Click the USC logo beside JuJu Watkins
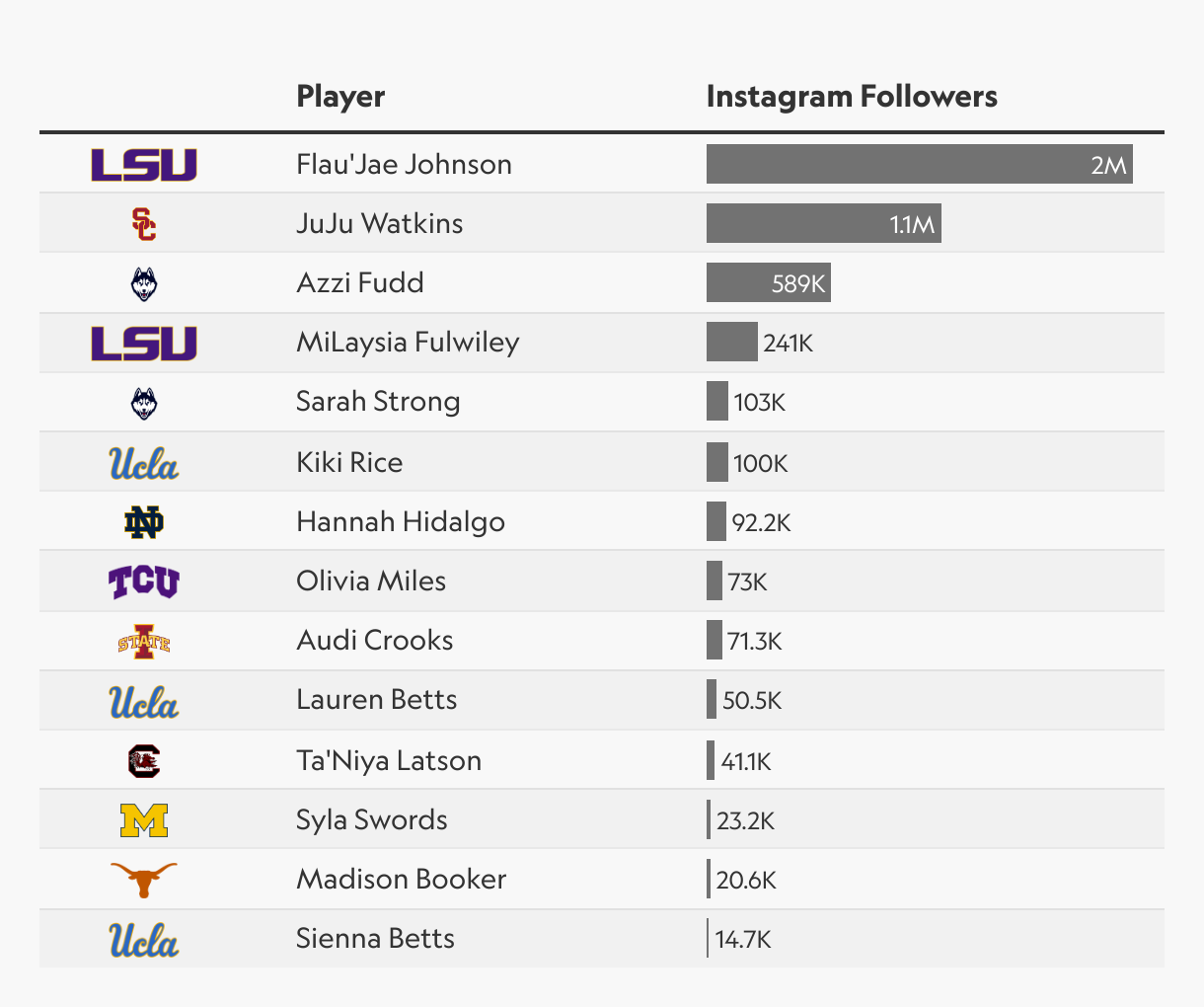The width and height of the screenshot is (1204, 1007). pyautogui.click(x=144, y=224)
